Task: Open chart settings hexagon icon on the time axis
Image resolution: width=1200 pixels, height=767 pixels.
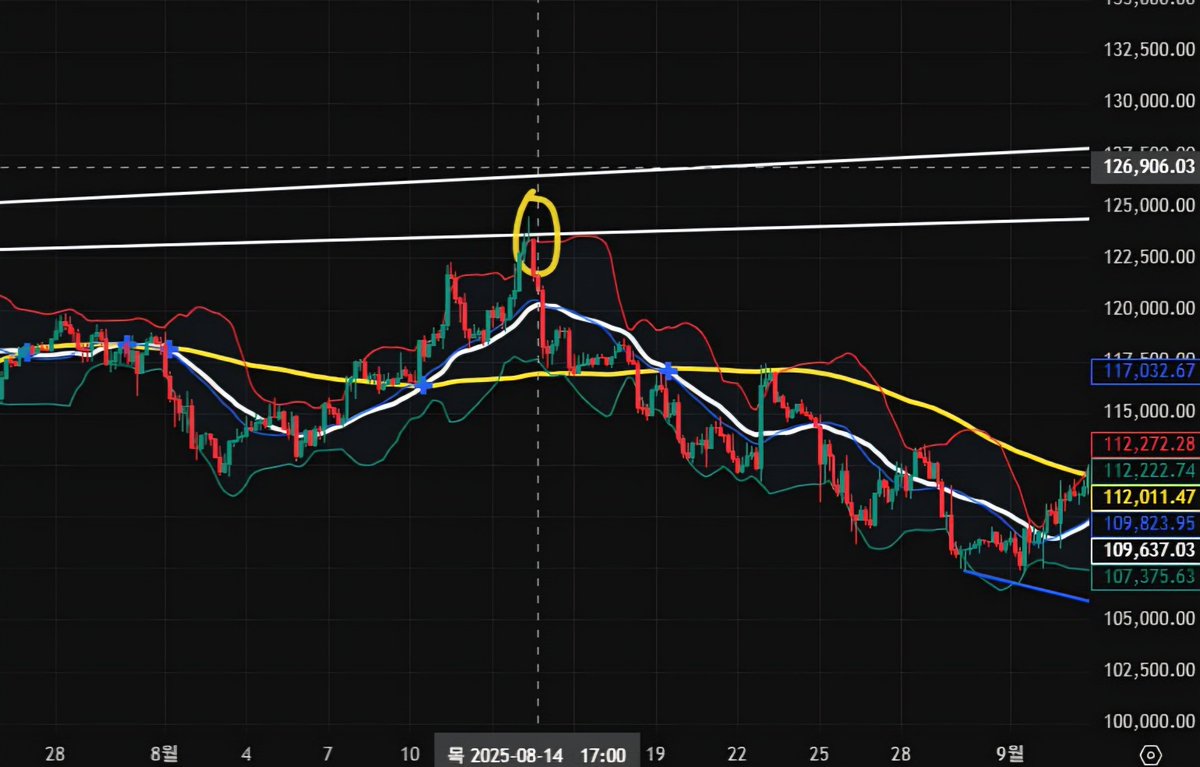Action: 1150,755
